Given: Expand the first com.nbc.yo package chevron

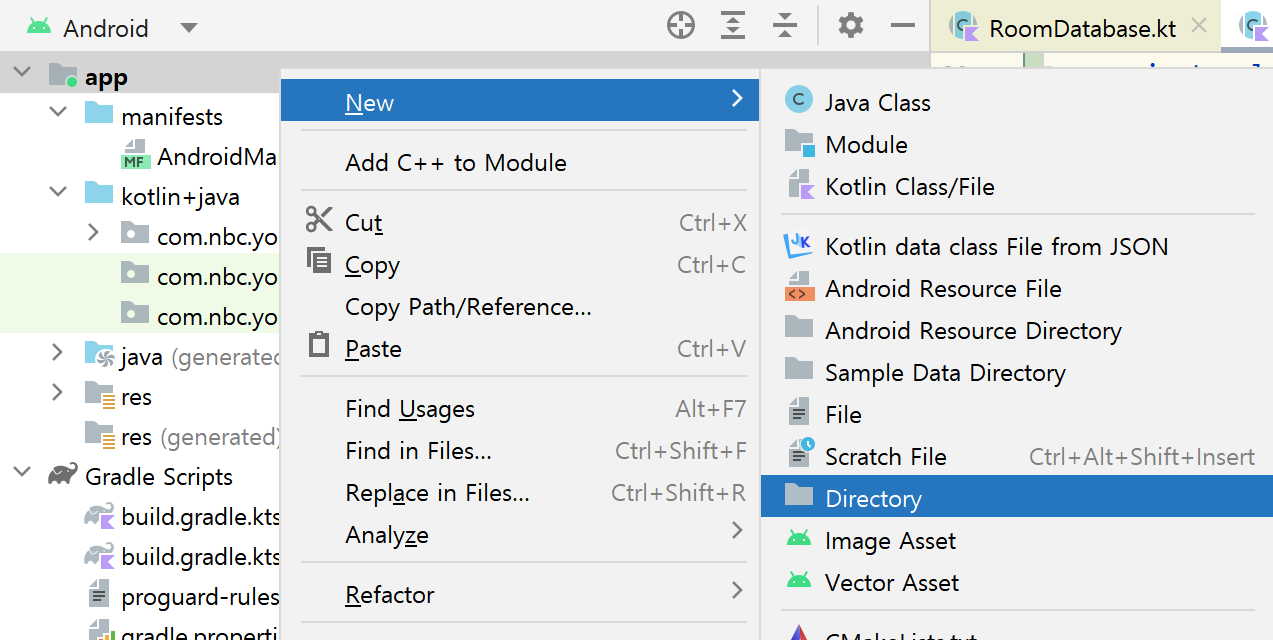Looking at the screenshot, I should pos(93,233).
